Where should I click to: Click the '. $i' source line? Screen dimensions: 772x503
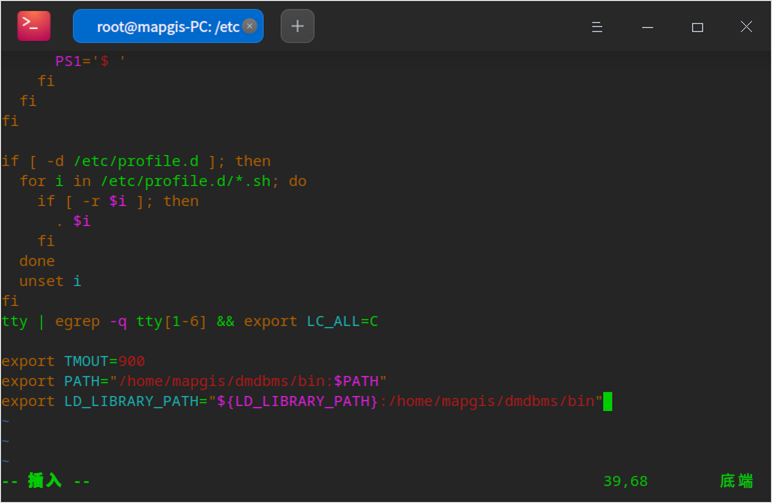(x=73, y=221)
